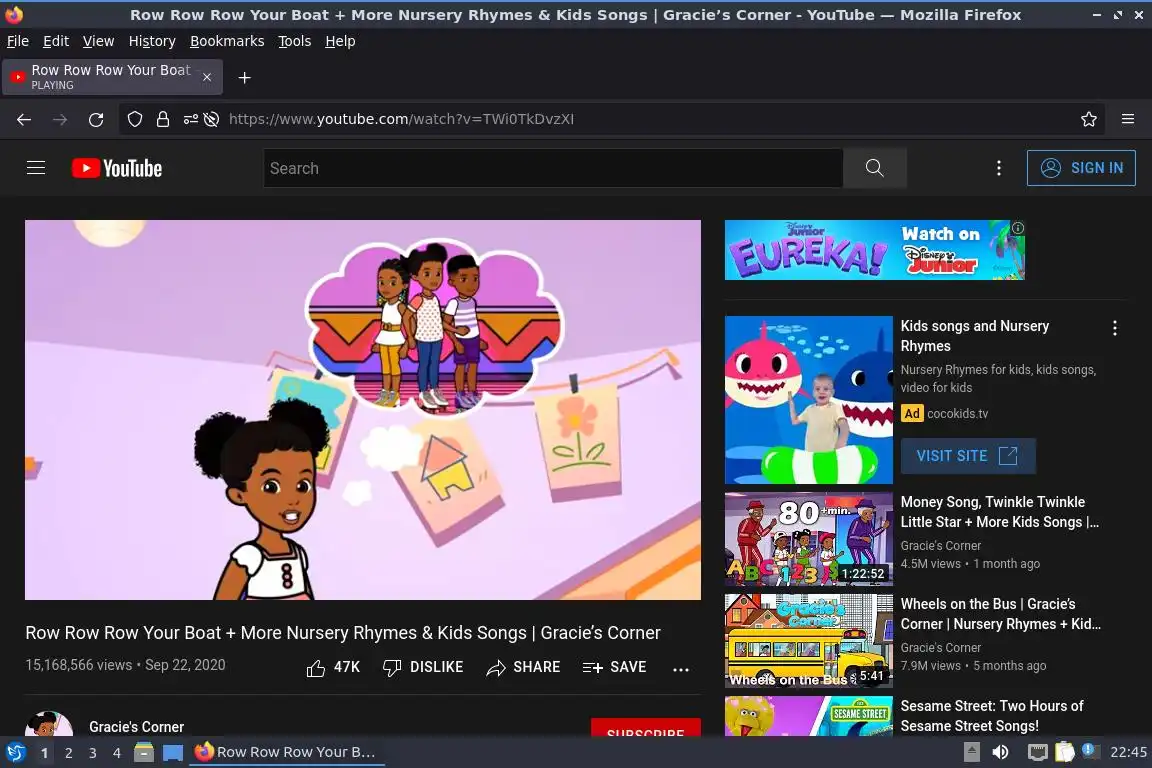The image size is (1152, 768).
Task: Open Money Song Twinkle Twinkle video thumbnail
Action: [808, 539]
